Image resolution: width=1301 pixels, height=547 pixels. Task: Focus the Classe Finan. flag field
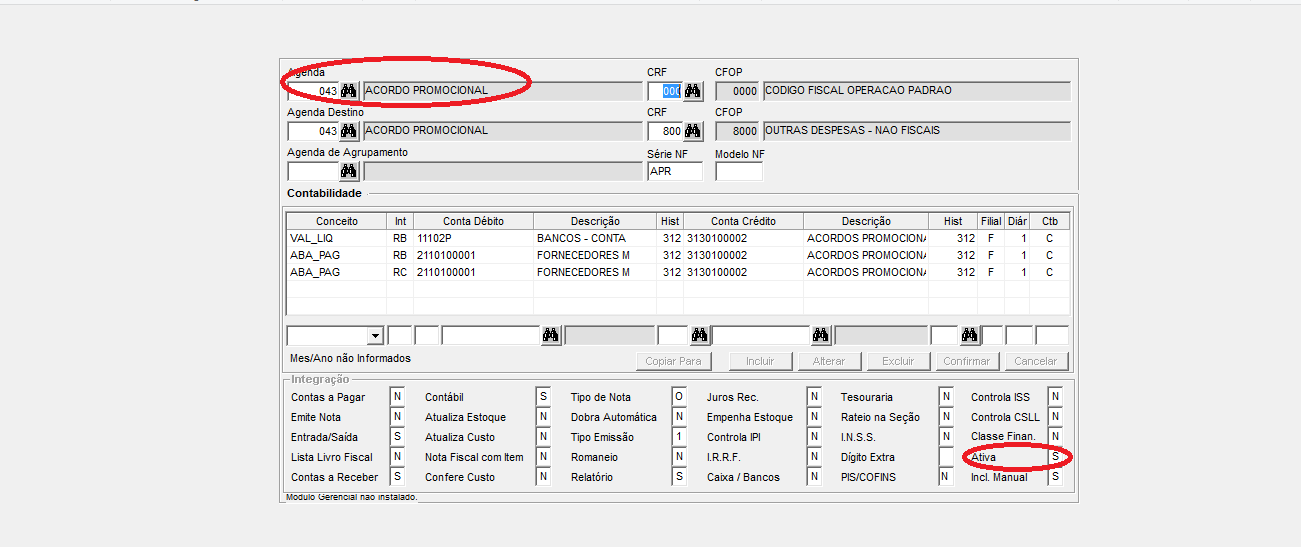(x=1055, y=437)
